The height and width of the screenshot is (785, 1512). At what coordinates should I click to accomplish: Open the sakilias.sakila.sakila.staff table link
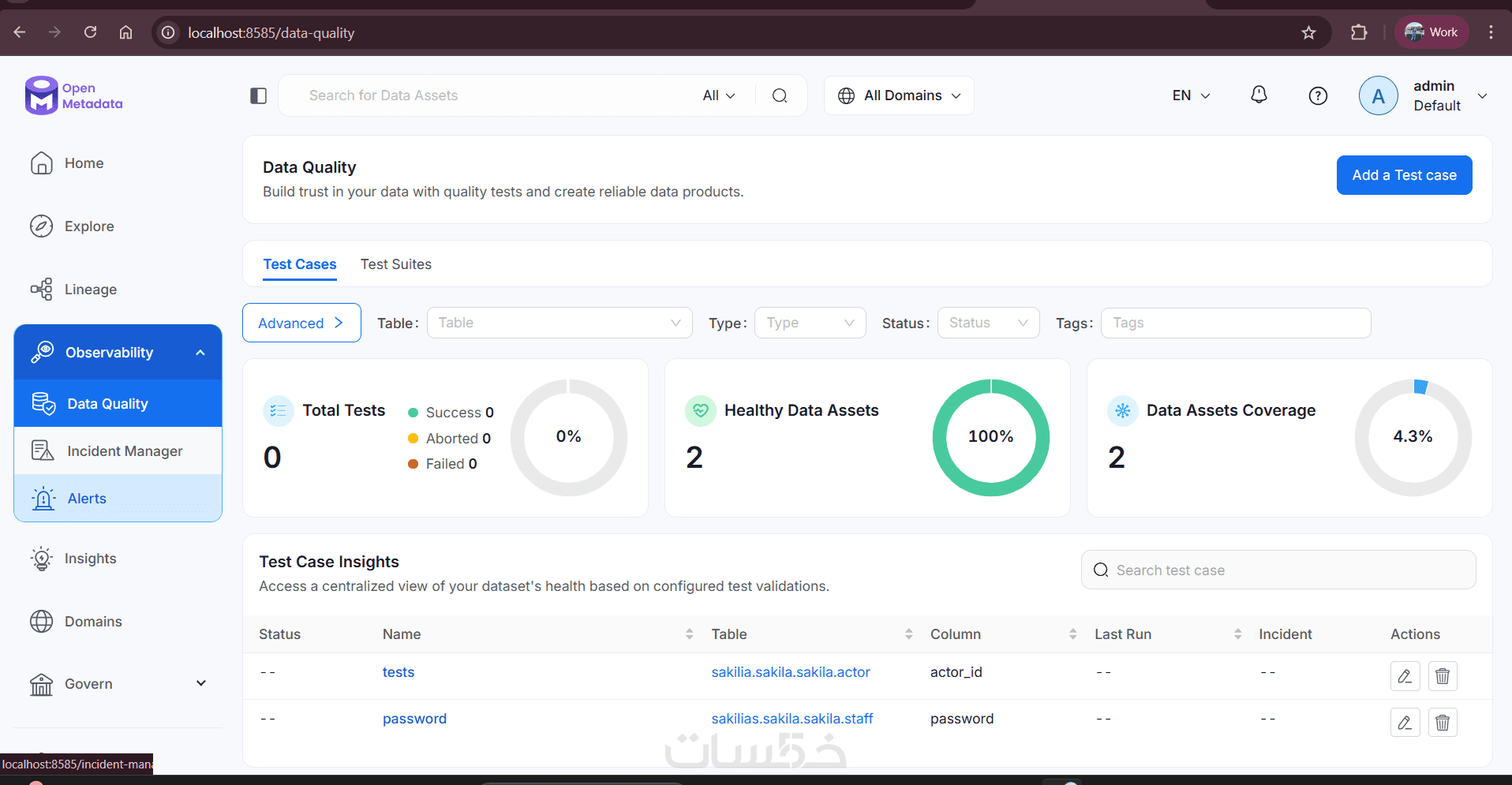[792, 719]
